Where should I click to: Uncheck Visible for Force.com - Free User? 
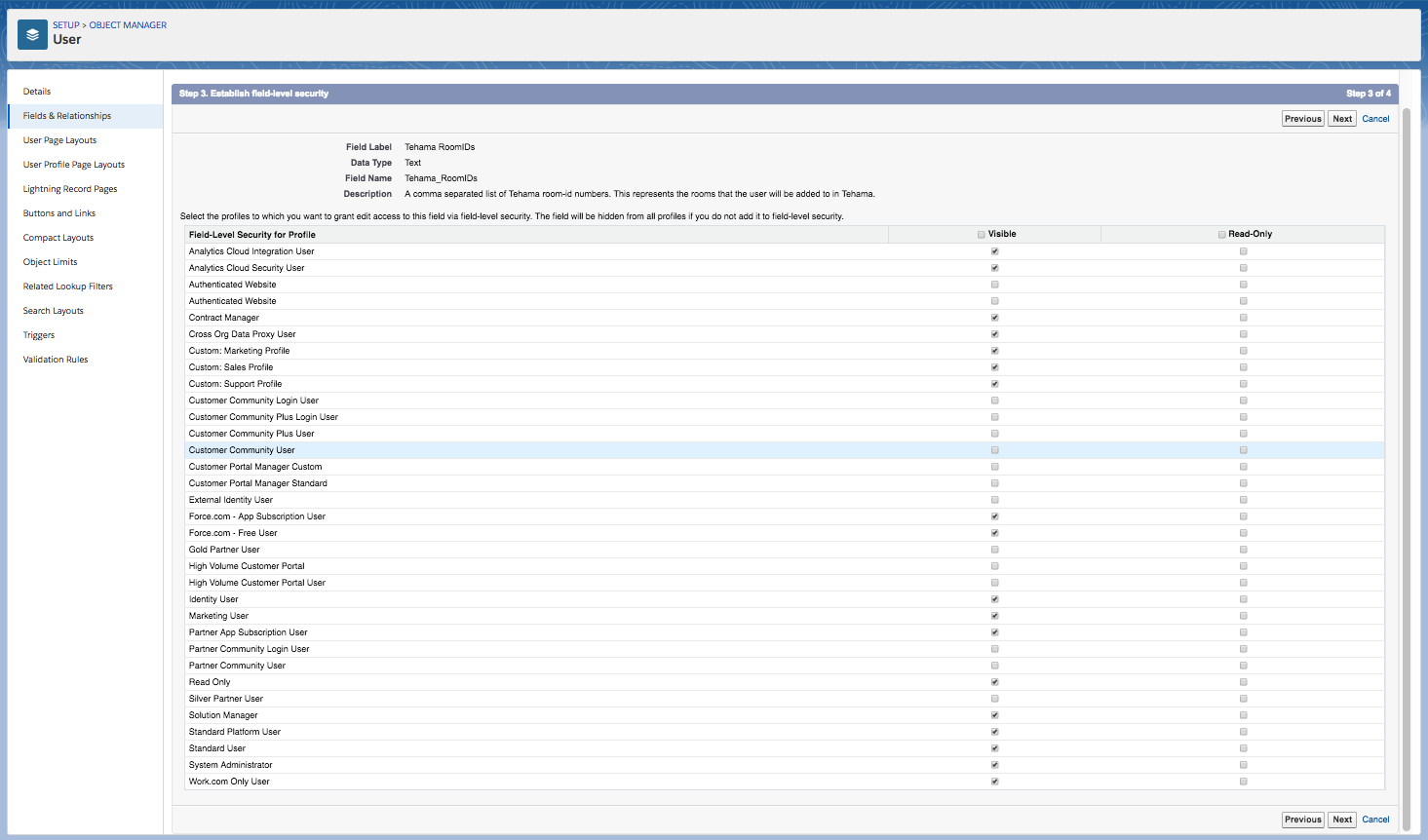[x=995, y=533]
